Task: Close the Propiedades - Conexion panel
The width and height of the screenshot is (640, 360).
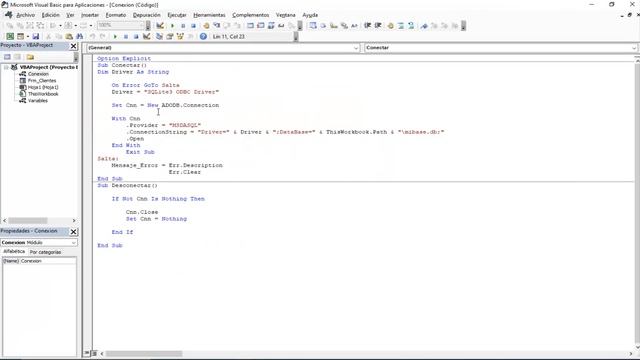Action: tap(73, 232)
